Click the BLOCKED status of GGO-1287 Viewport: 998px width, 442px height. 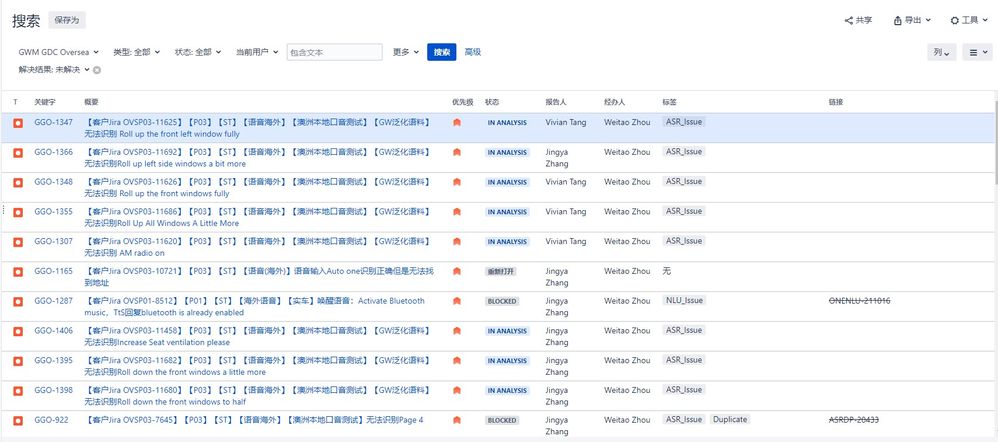pos(502,301)
